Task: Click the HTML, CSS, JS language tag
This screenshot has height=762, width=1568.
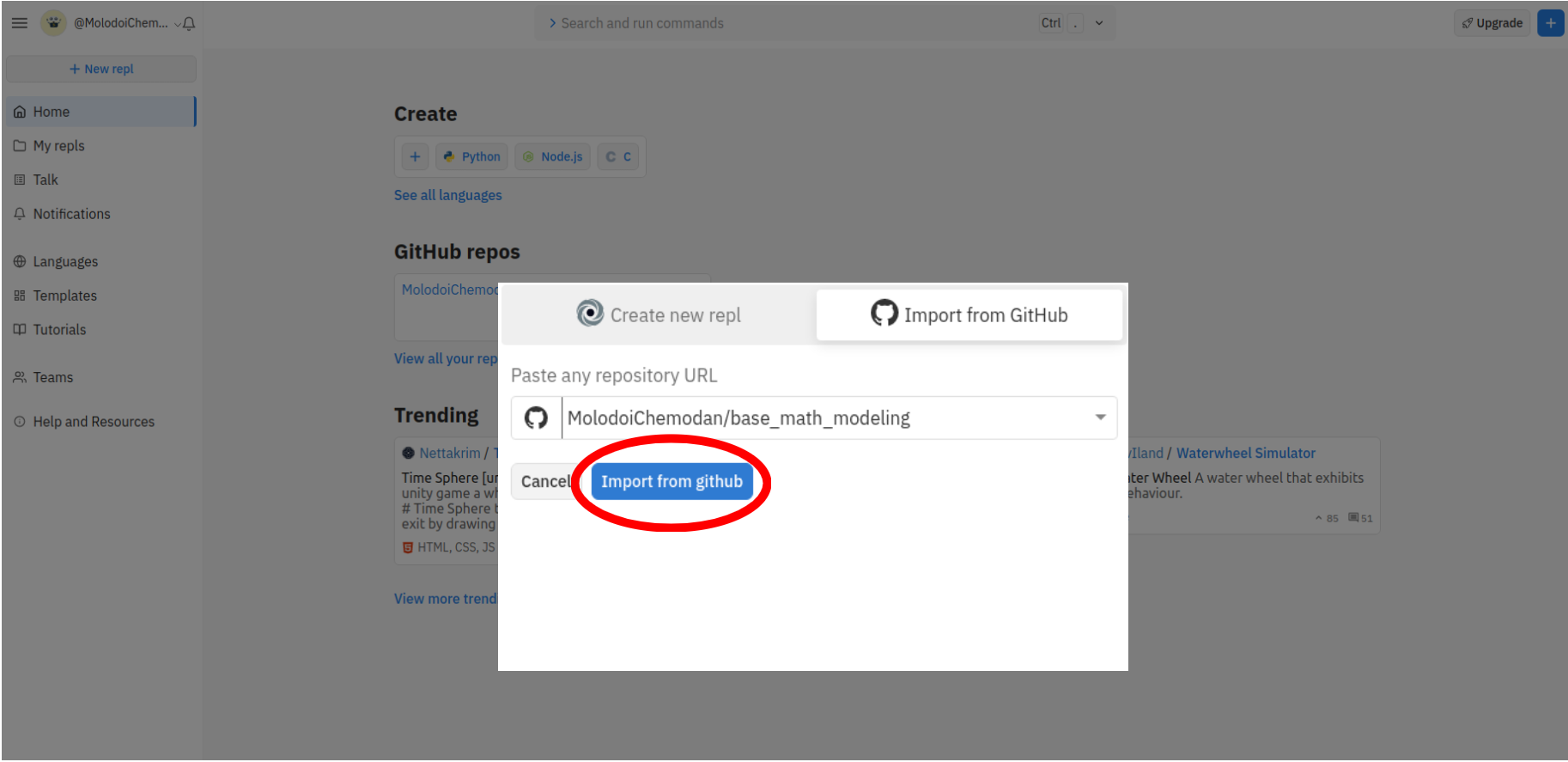Action: tap(449, 547)
